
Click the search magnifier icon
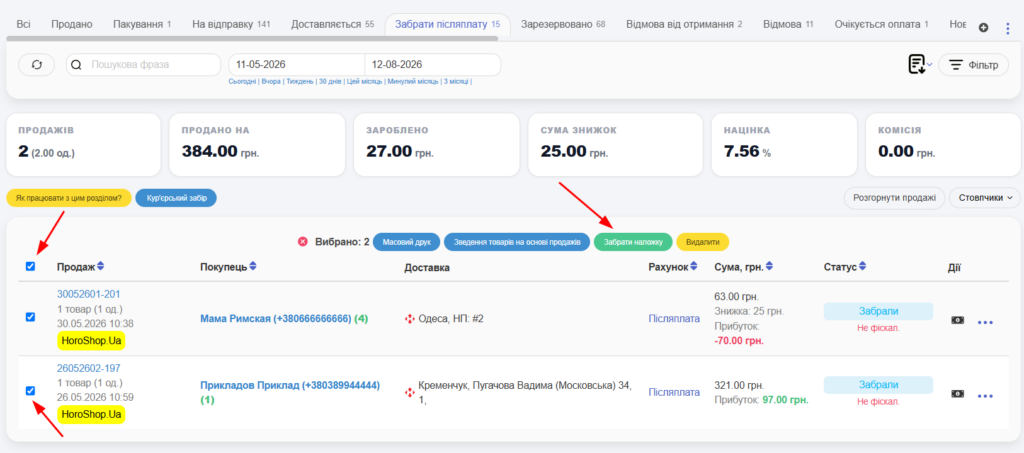pyautogui.click(x=76, y=65)
